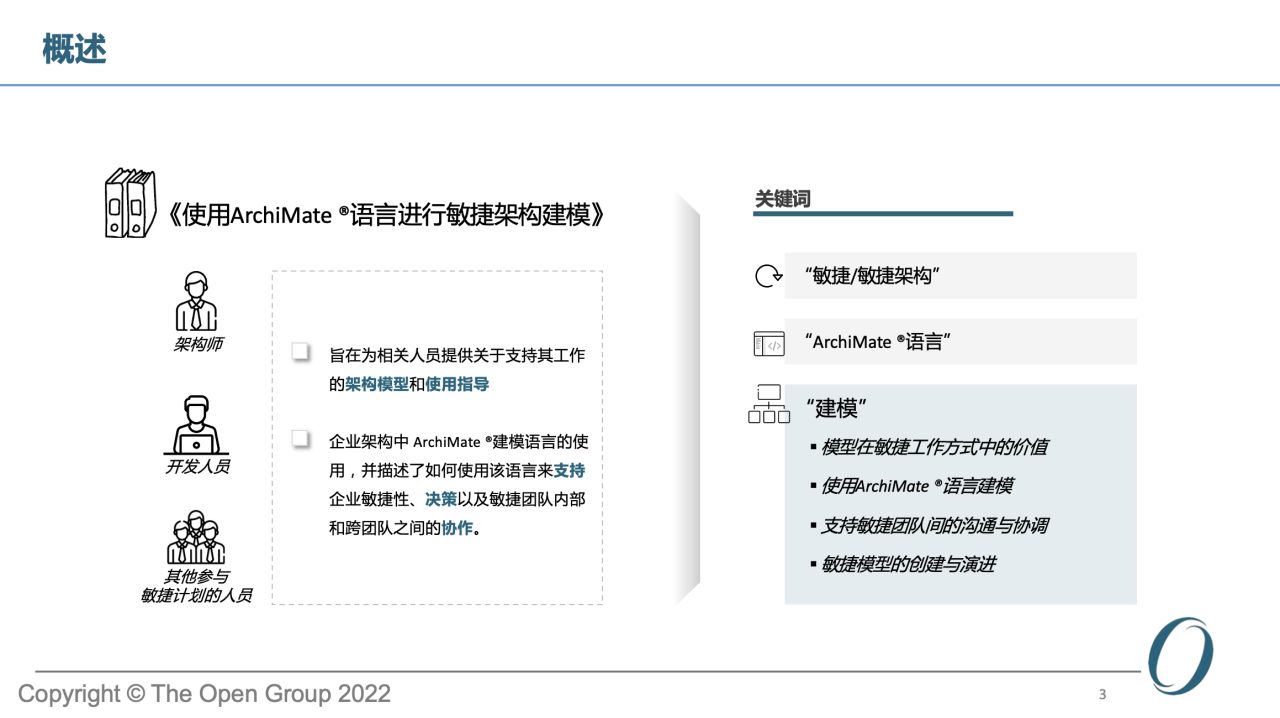Click the slide page number 3
1280x718 pixels.
point(1102,694)
